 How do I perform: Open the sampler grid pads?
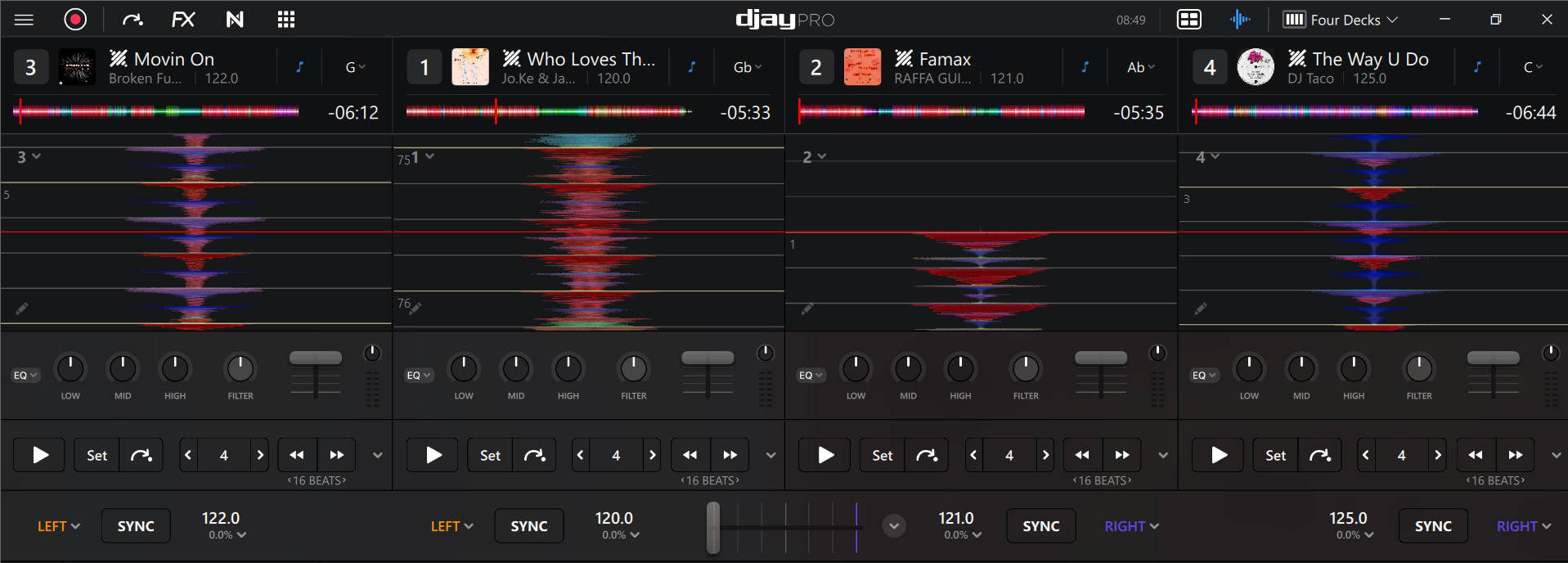pyautogui.click(x=286, y=20)
